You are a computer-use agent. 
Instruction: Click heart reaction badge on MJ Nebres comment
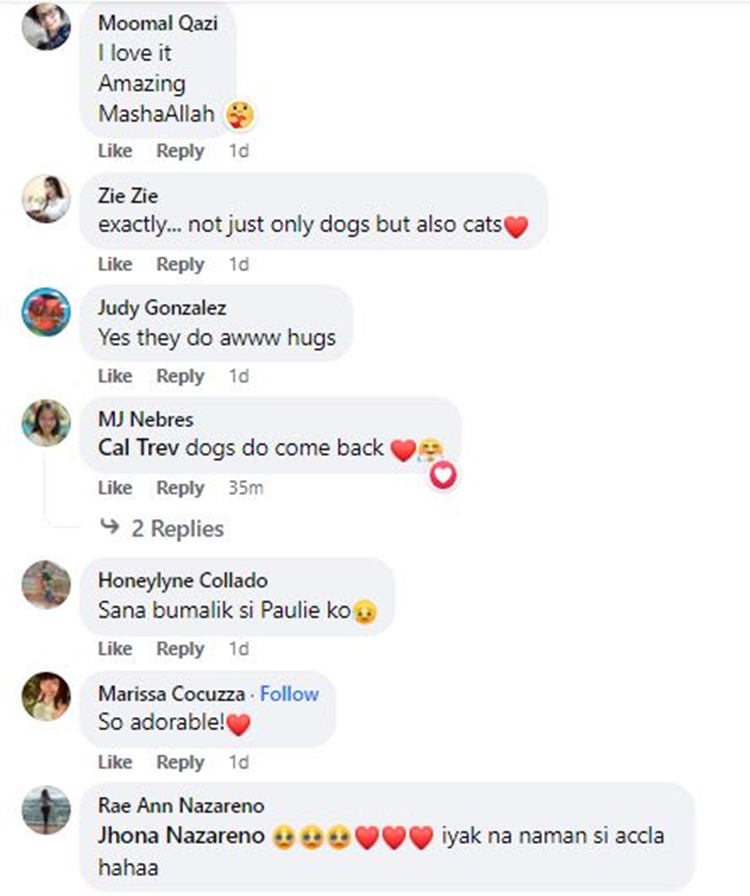click(443, 476)
